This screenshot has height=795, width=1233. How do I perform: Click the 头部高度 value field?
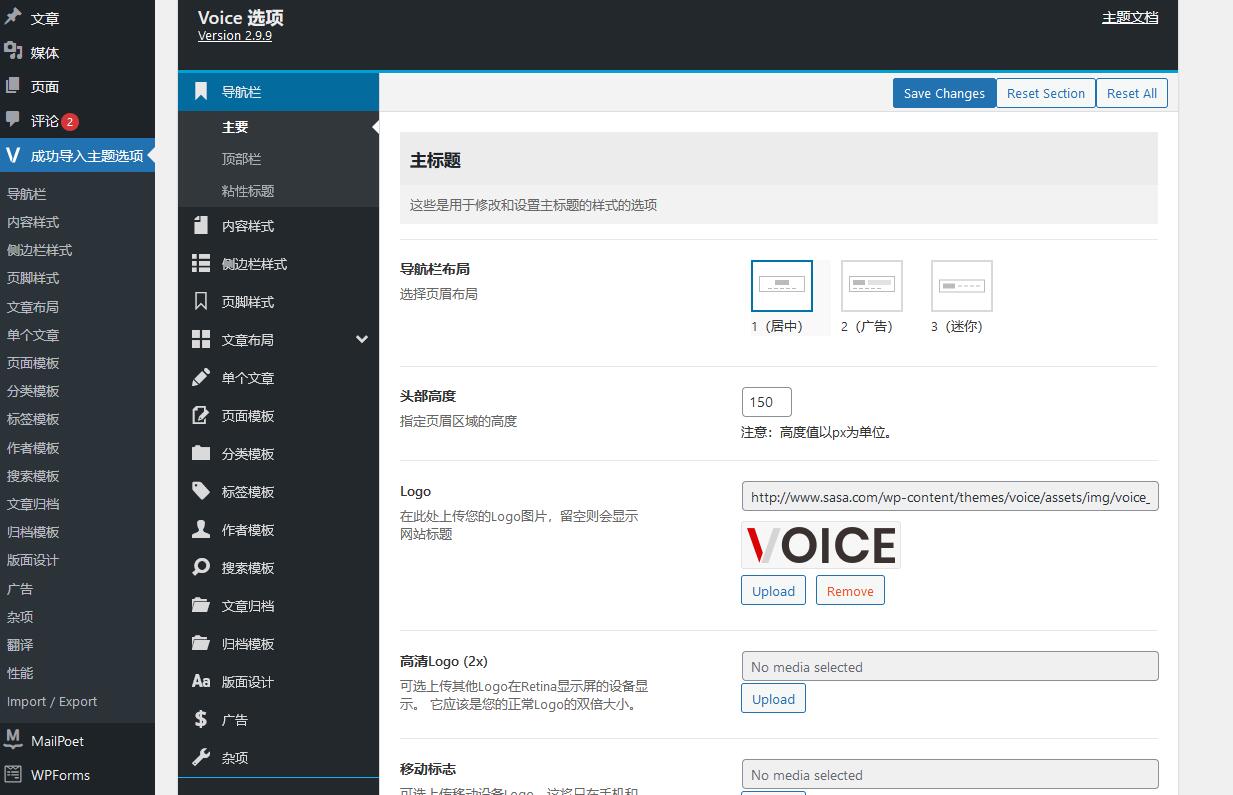click(x=766, y=402)
